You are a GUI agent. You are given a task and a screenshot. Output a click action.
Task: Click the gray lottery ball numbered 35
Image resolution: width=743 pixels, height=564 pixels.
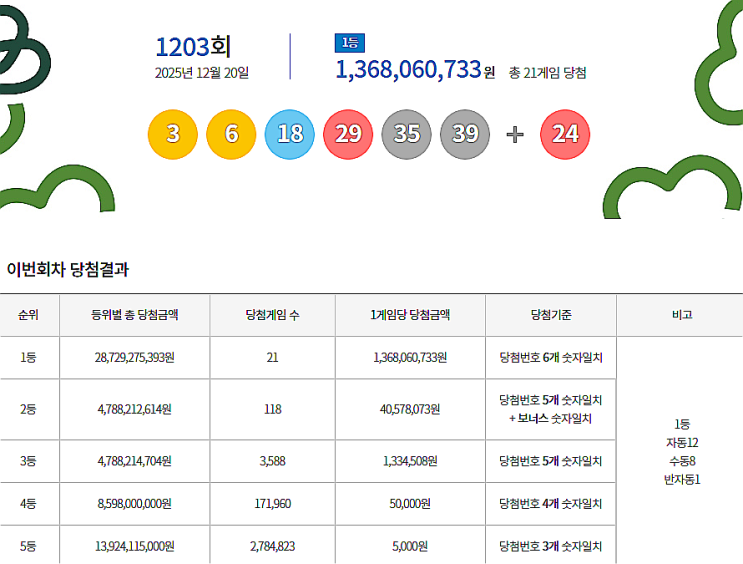(407, 134)
